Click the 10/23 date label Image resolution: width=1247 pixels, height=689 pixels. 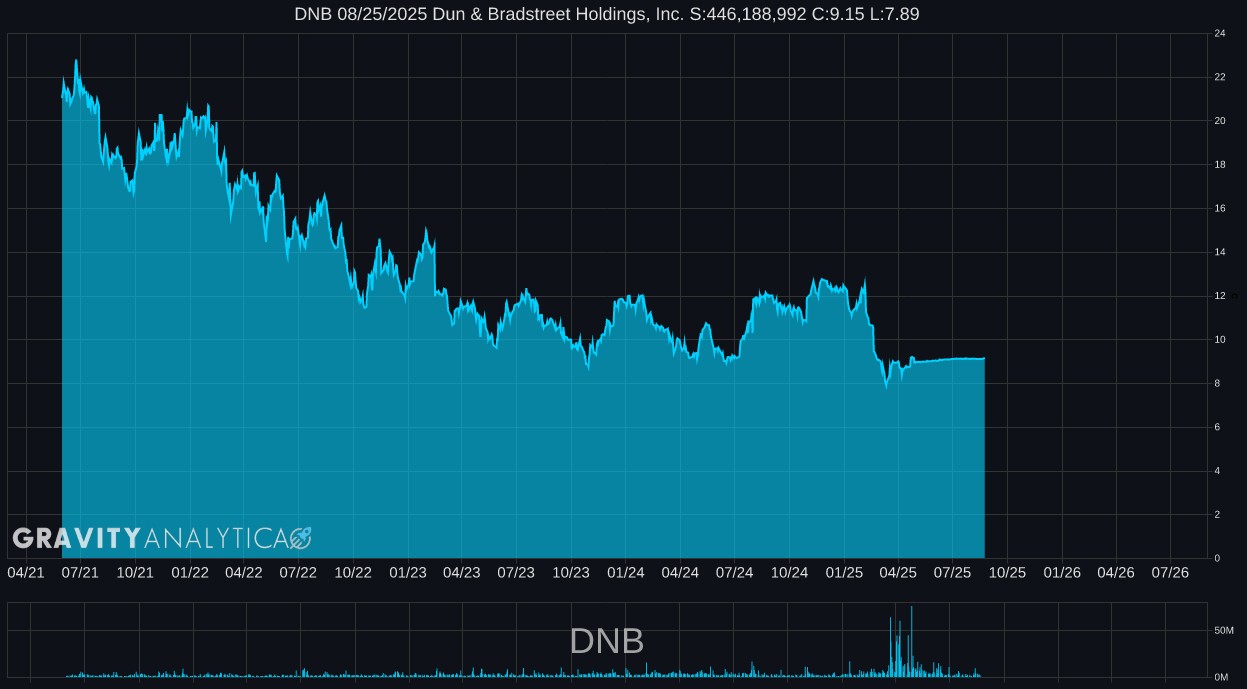tap(571, 572)
